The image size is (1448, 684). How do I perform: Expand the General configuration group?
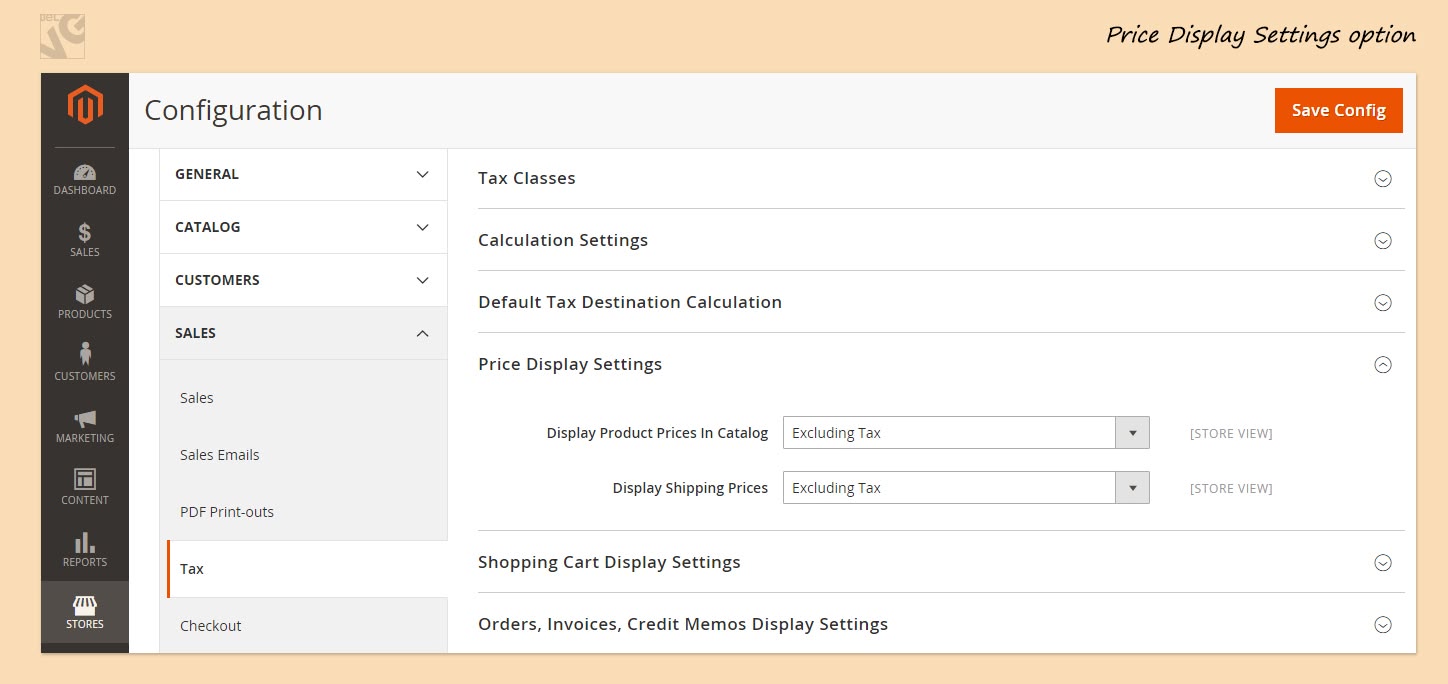tap(303, 174)
